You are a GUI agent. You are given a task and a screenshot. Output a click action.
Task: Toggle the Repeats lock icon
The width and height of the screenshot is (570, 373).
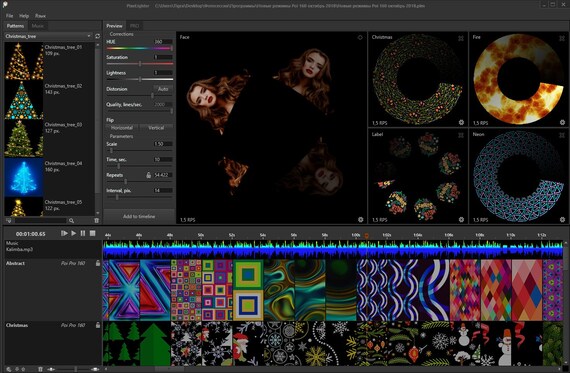point(148,175)
